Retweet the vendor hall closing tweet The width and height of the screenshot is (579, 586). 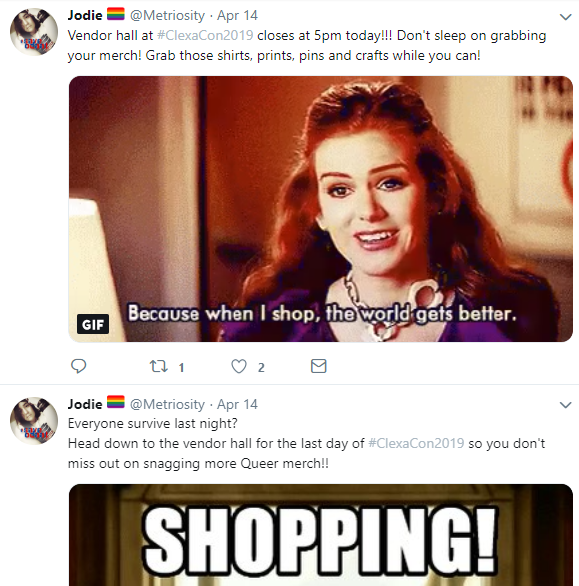[x=159, y=366]
